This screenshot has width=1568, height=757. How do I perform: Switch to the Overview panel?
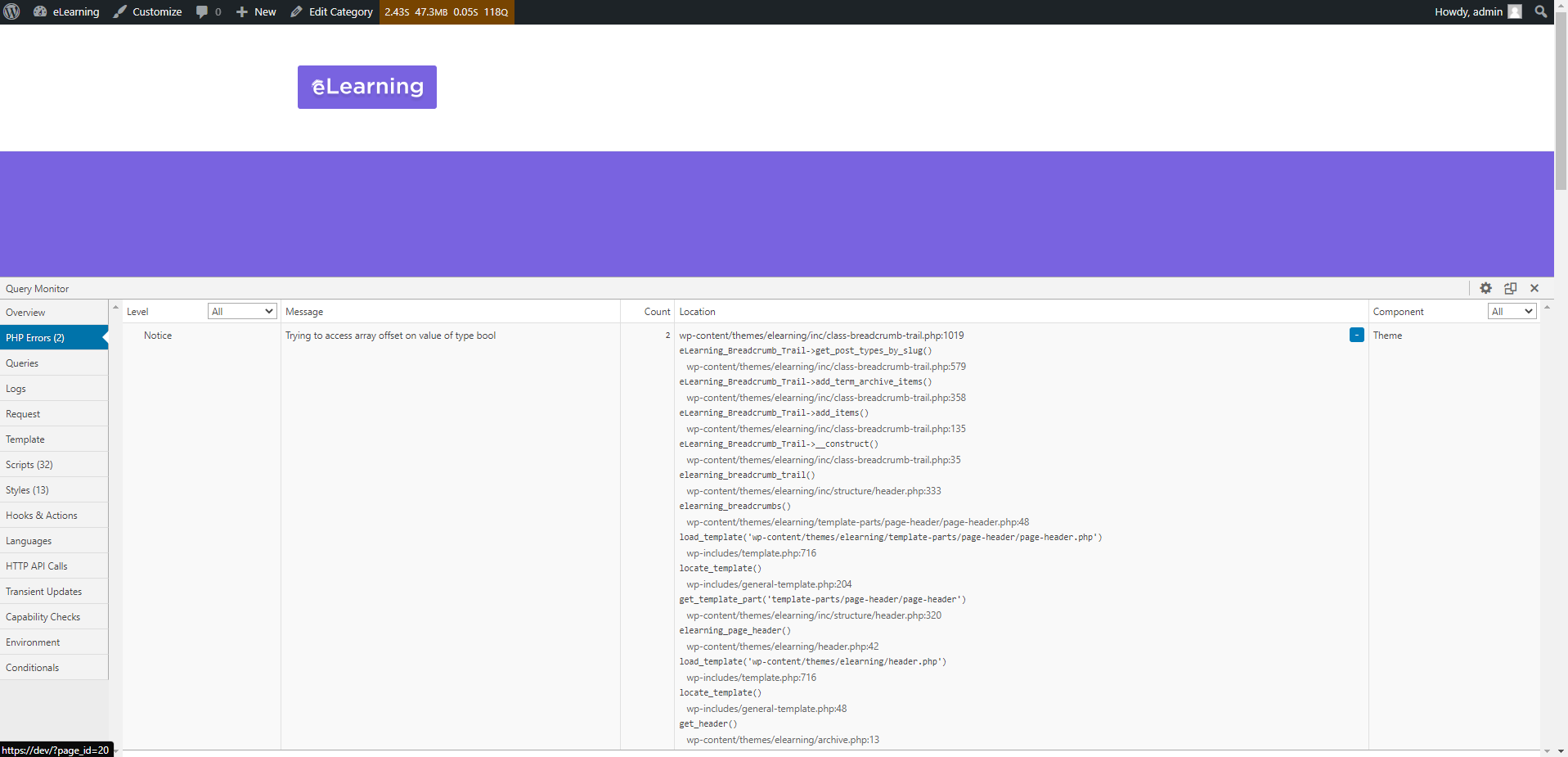(54, 313)
